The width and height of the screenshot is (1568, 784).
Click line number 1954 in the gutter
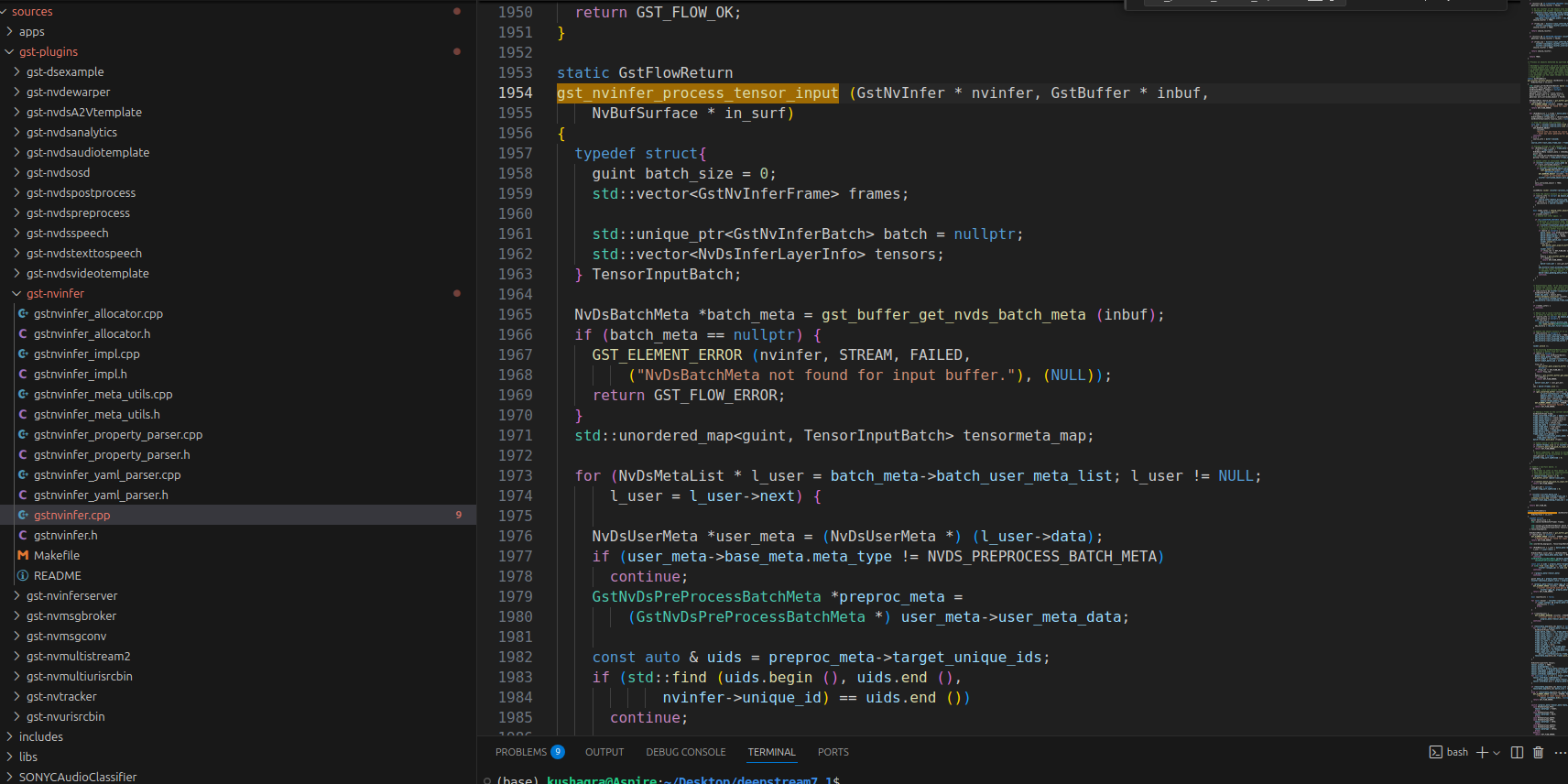(x=515, y=93)
